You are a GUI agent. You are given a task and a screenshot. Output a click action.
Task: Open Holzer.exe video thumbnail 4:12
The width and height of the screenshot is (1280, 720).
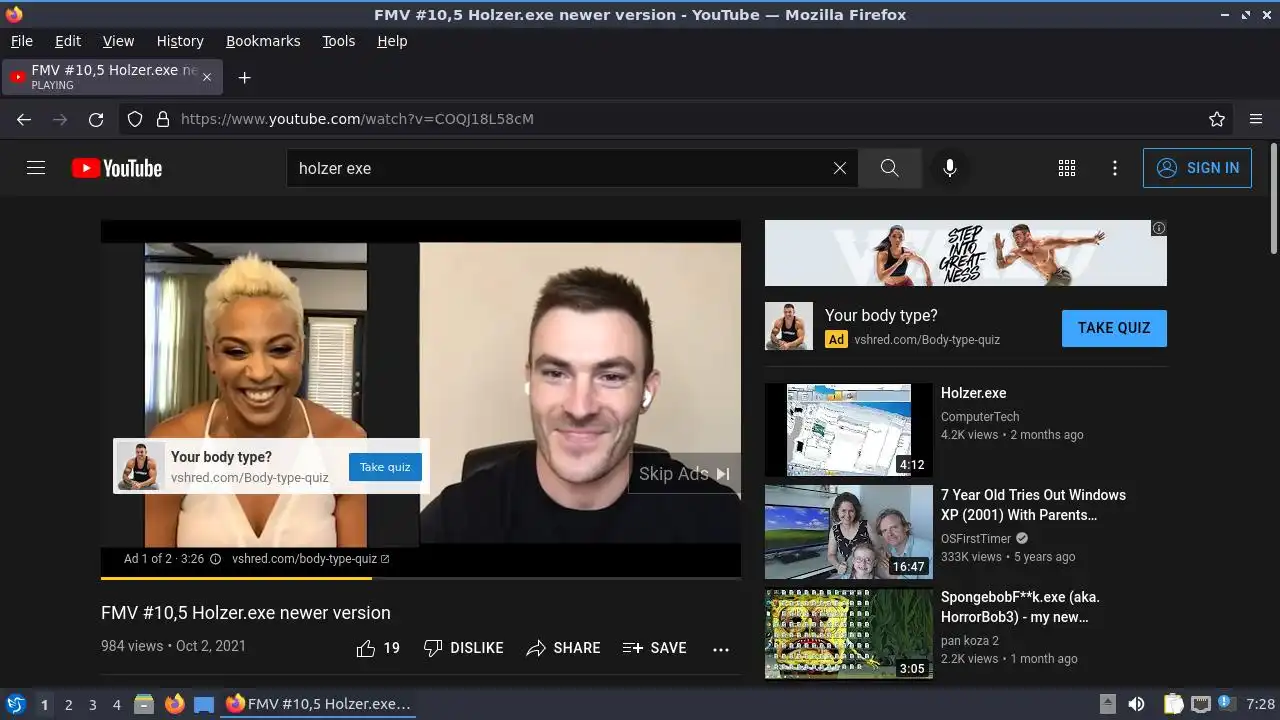point(848,430)
